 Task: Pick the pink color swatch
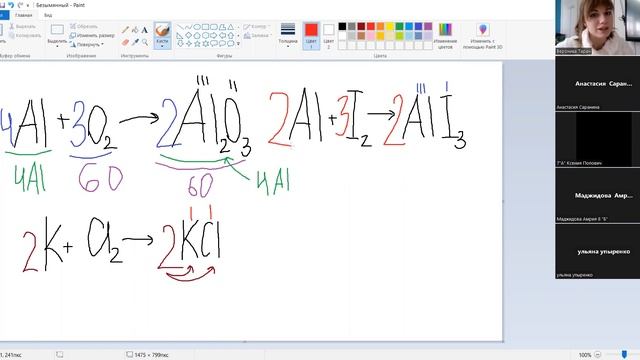pos(371,36)
